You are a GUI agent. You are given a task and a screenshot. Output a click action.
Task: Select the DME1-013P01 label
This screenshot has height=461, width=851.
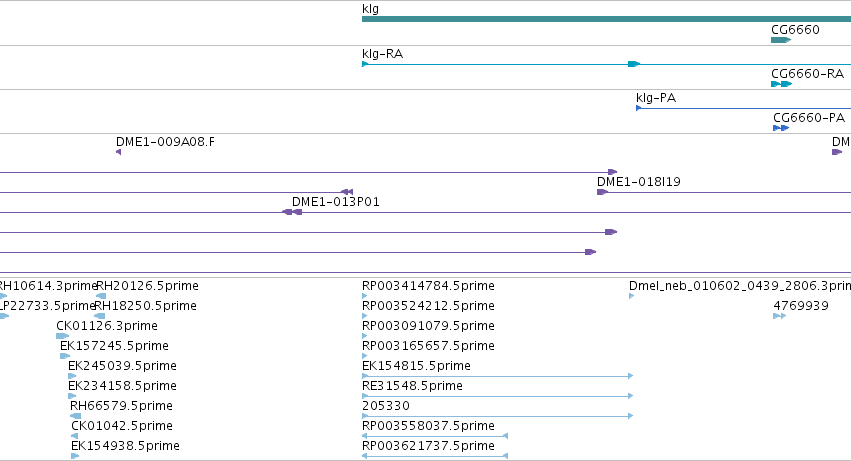pos(335,202)
